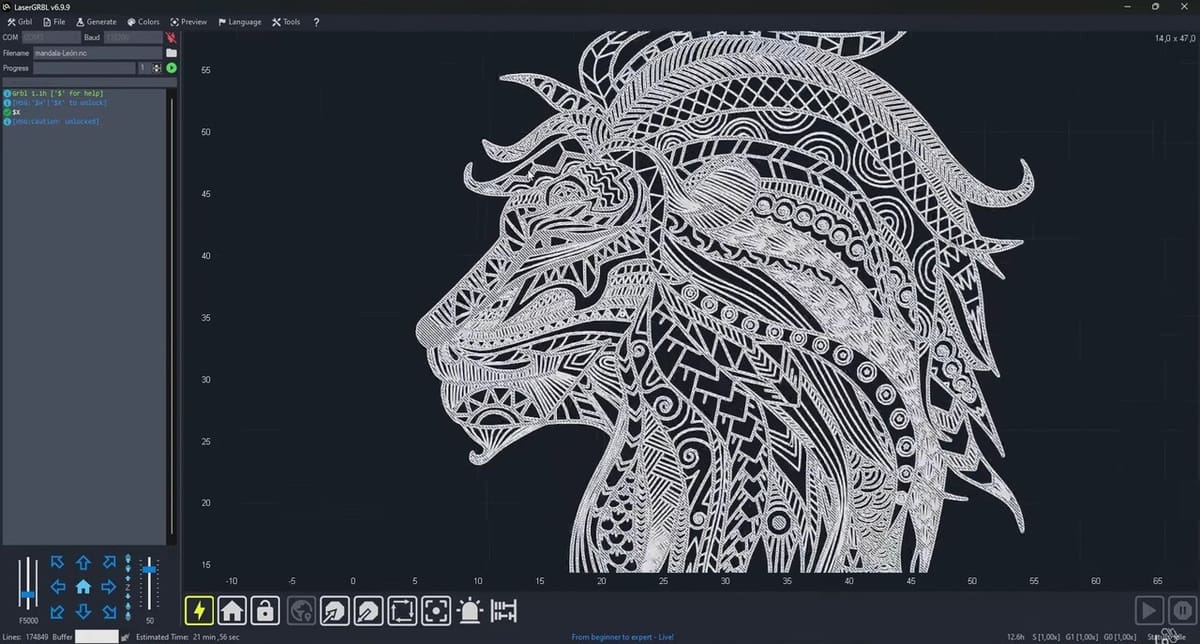This screenshot has height=644, width=1200.
Task: Open the Generate menu
Action: (x=96, y=22)
